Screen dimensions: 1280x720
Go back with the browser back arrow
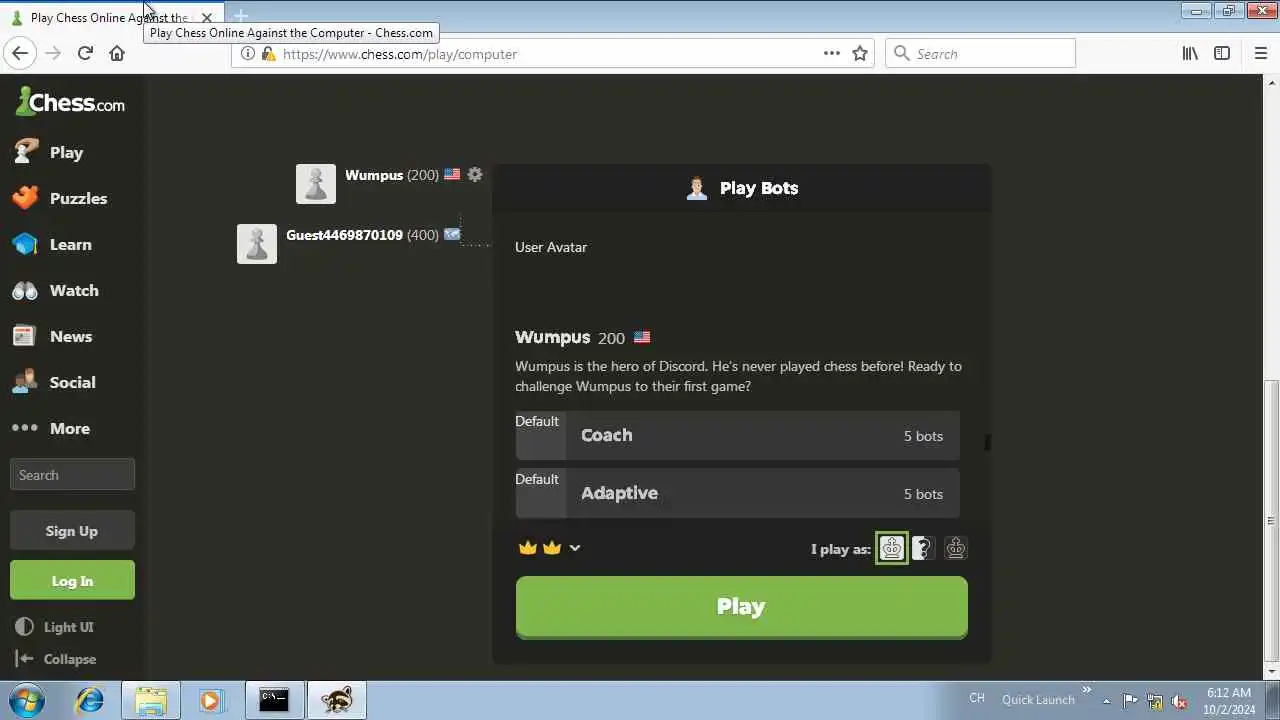tap(20, 54)
